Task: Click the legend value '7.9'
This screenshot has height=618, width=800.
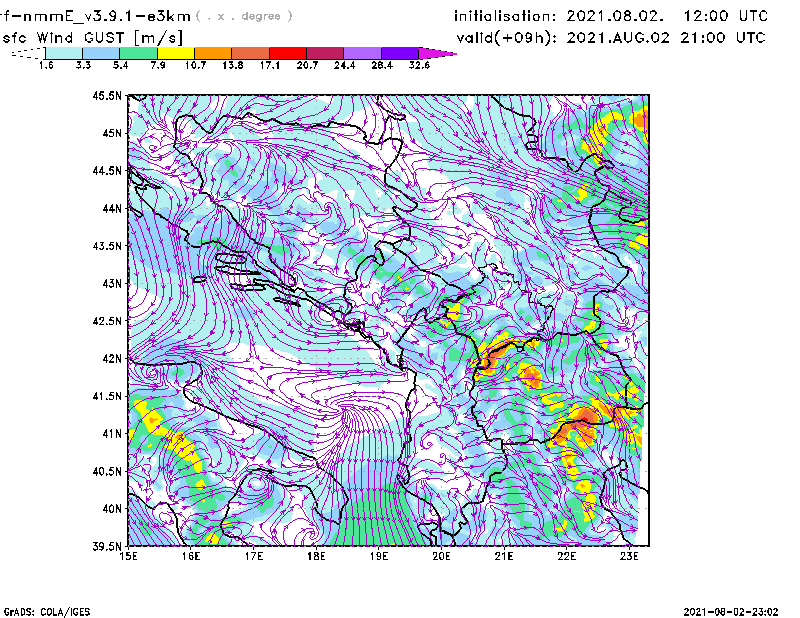Action: tap(158, 65)
